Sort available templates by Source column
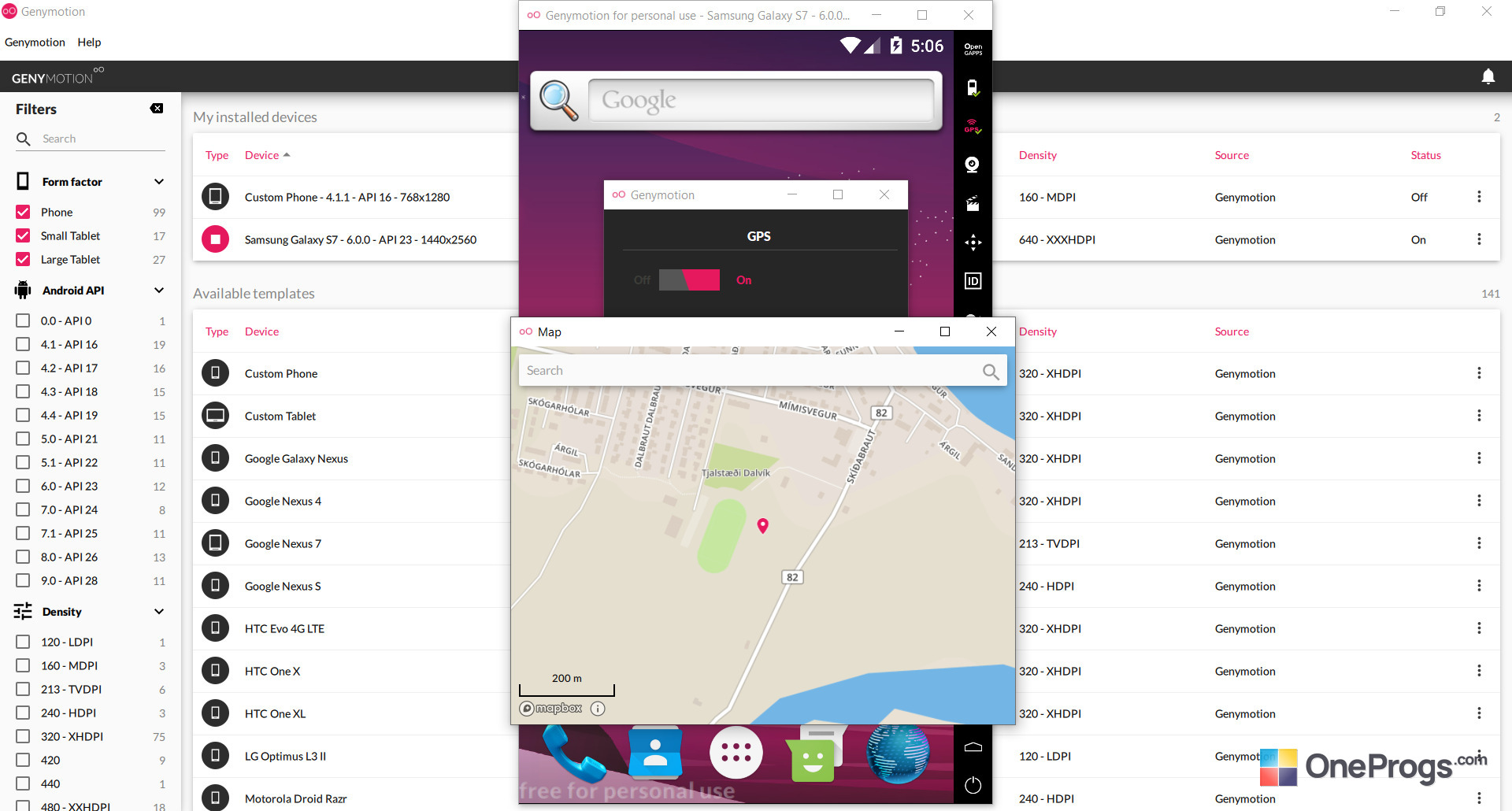 click(x=1232, y=331)
